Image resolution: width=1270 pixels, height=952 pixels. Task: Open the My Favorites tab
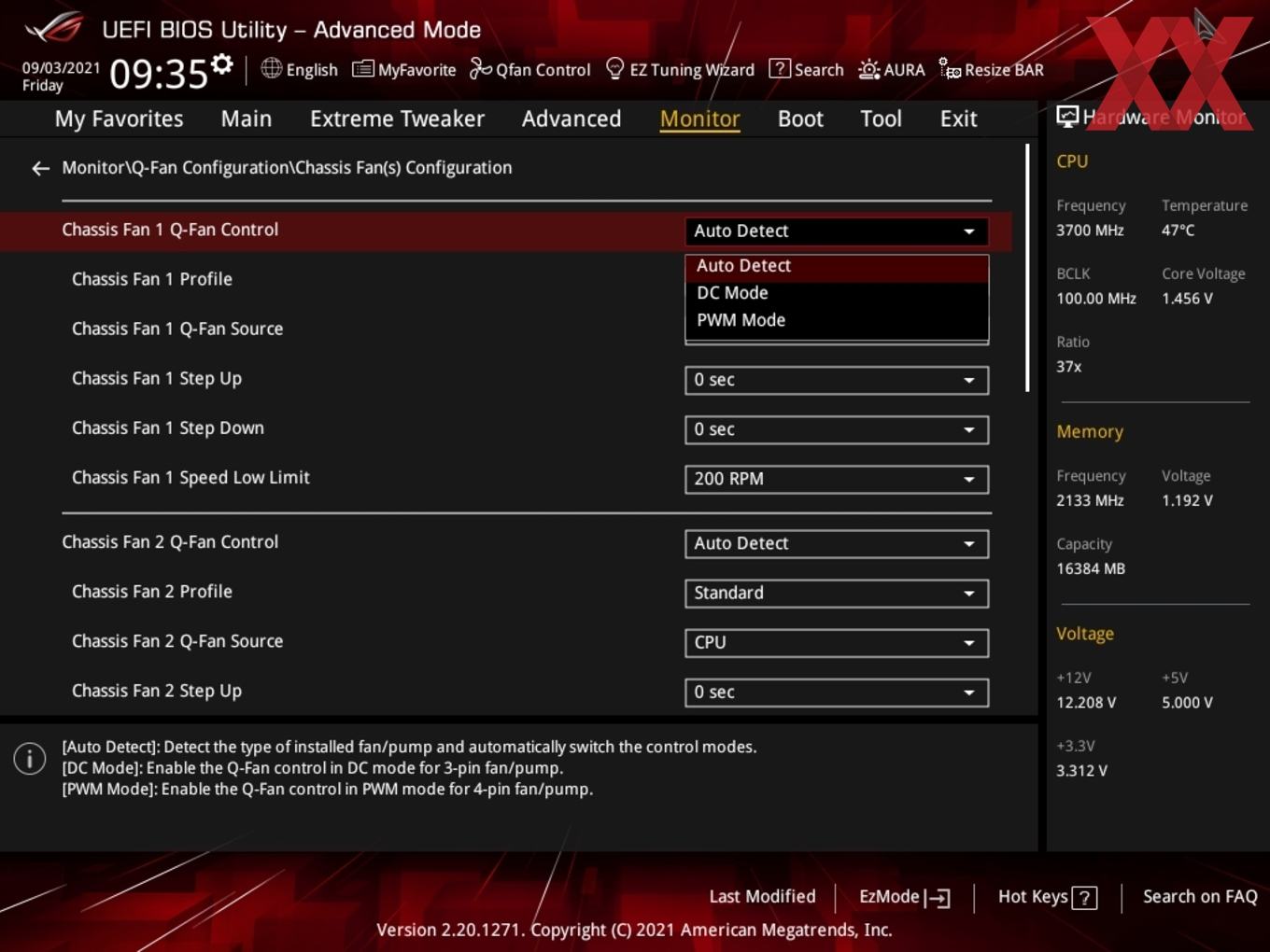coord(119,119)
